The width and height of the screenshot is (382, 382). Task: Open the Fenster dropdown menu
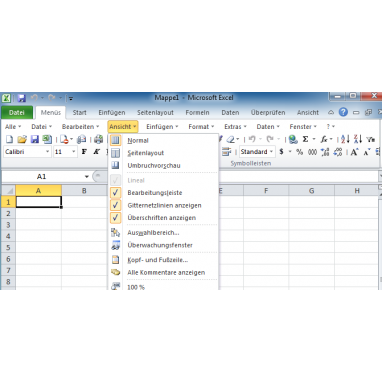(303, 127)
